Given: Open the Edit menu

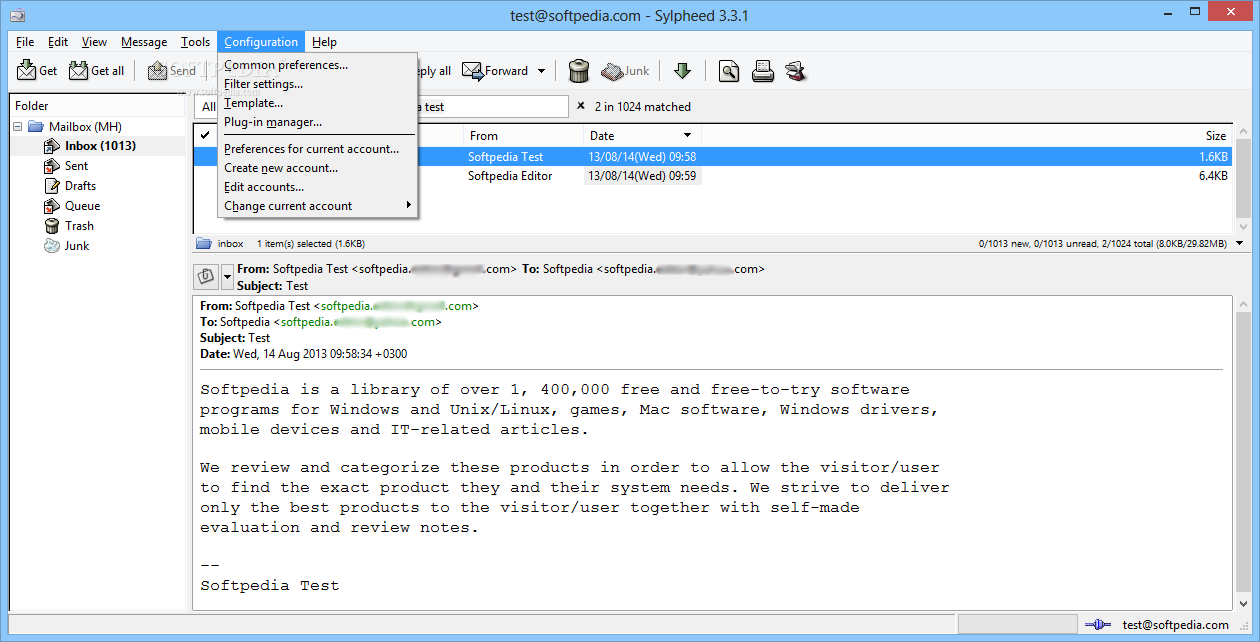Looking at the screenshot, I should click(x=58, y=42).
